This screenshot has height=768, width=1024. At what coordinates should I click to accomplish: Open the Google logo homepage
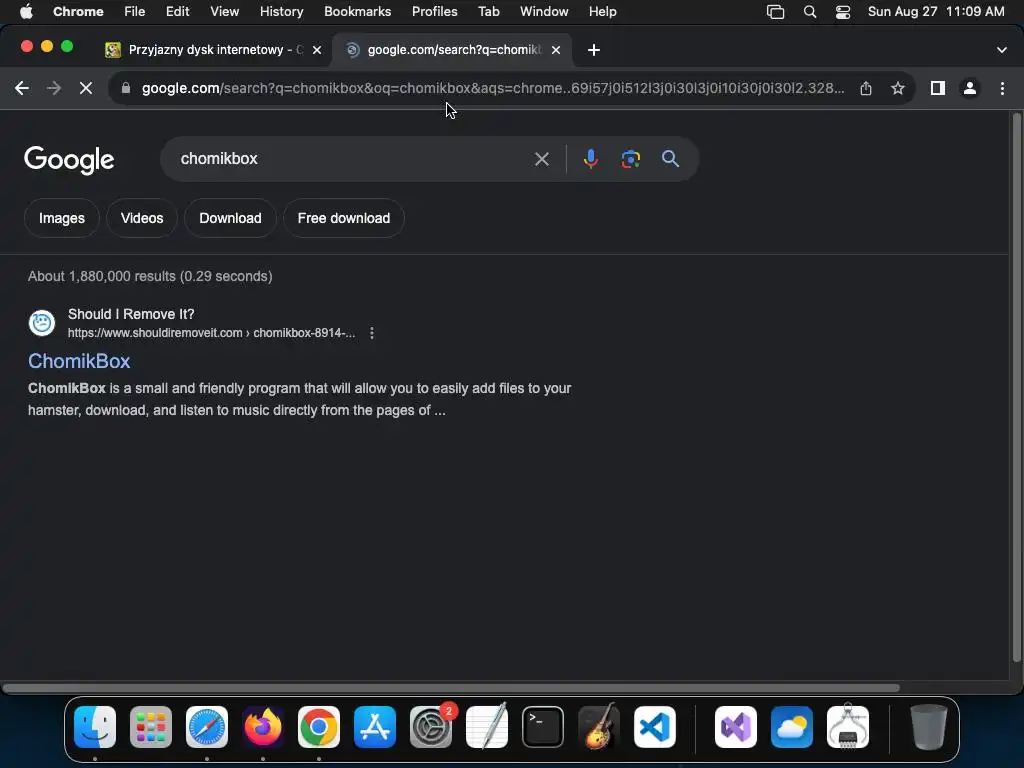[69, 160]
